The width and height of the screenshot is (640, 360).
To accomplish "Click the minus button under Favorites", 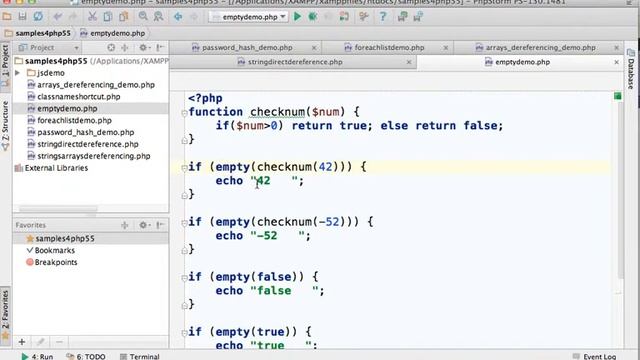I will 59,342.
